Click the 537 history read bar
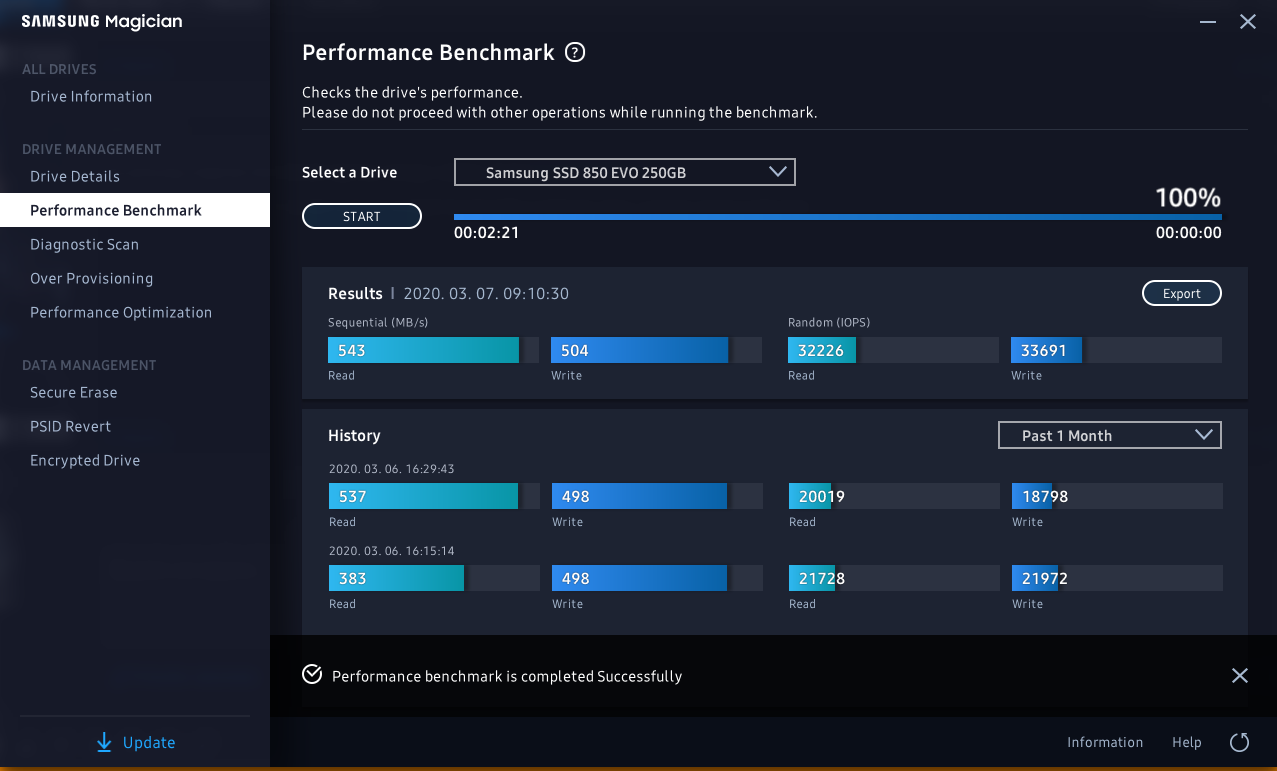 [434, 496]
